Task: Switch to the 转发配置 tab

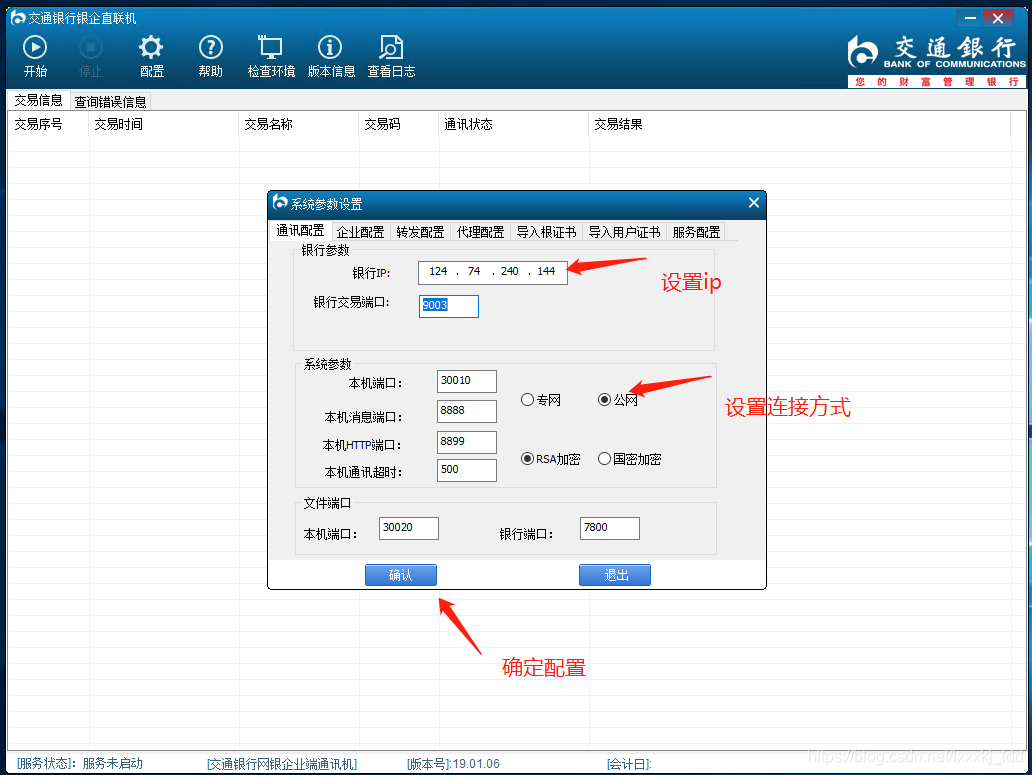Action: [x=420, y=232]
